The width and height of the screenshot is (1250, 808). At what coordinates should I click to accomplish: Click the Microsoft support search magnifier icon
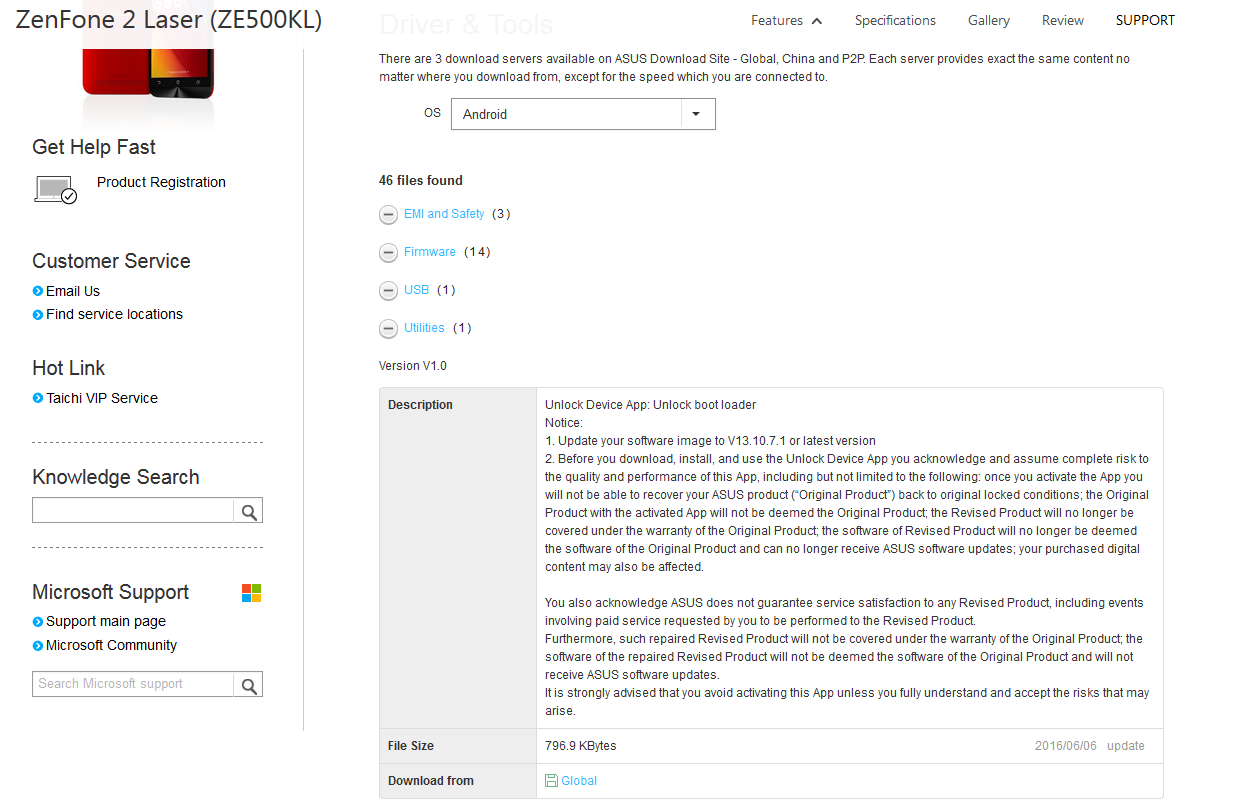249,685
